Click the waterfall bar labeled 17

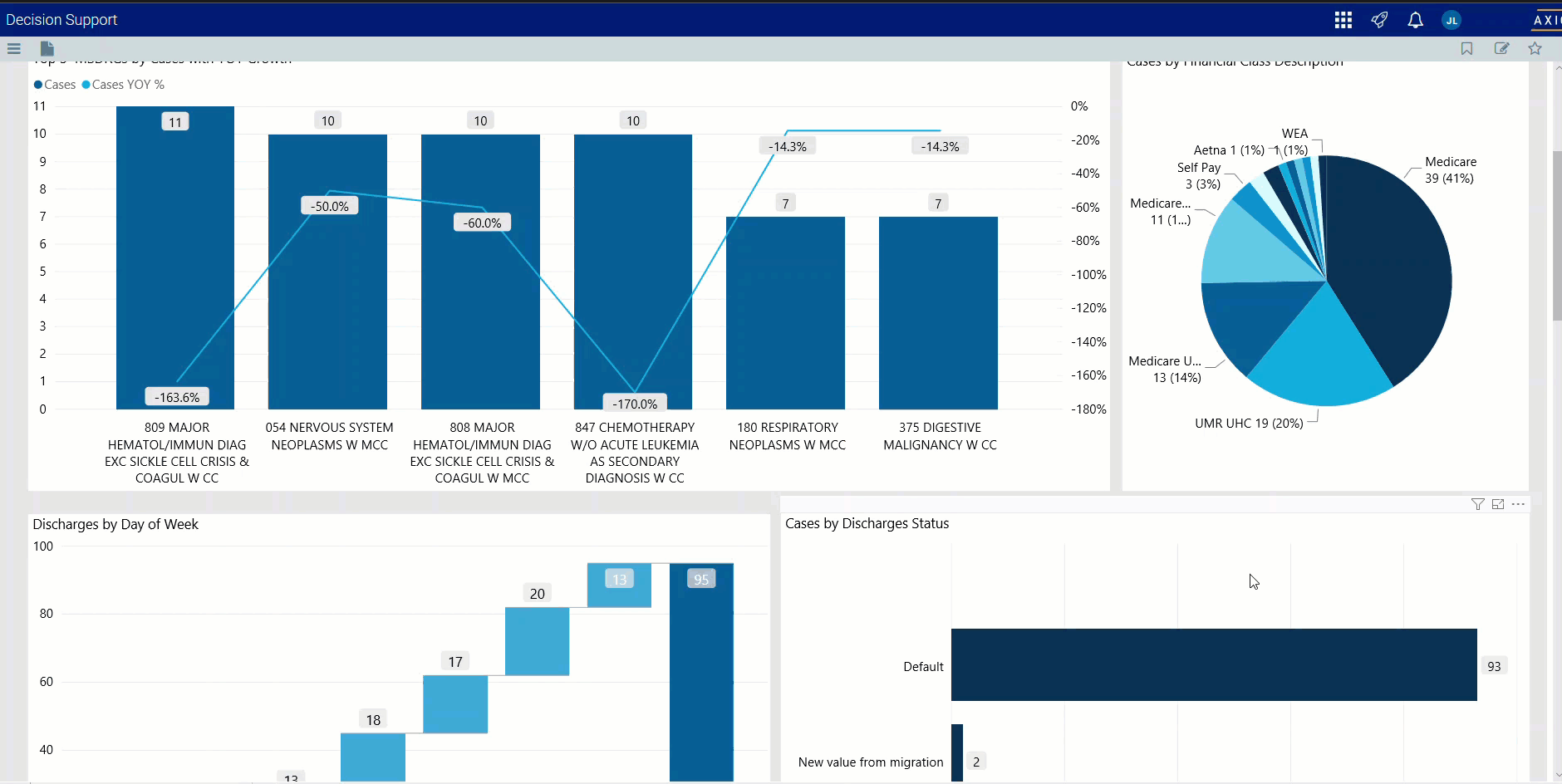[455, 704]
